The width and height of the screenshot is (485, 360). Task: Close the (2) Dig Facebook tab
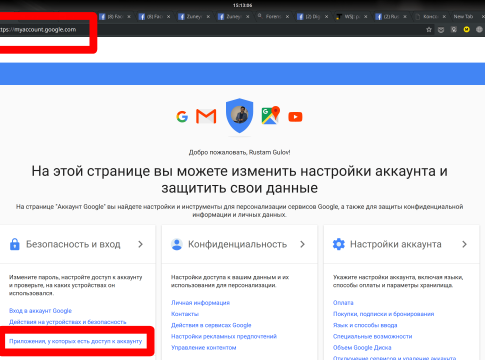click(326, 16)
